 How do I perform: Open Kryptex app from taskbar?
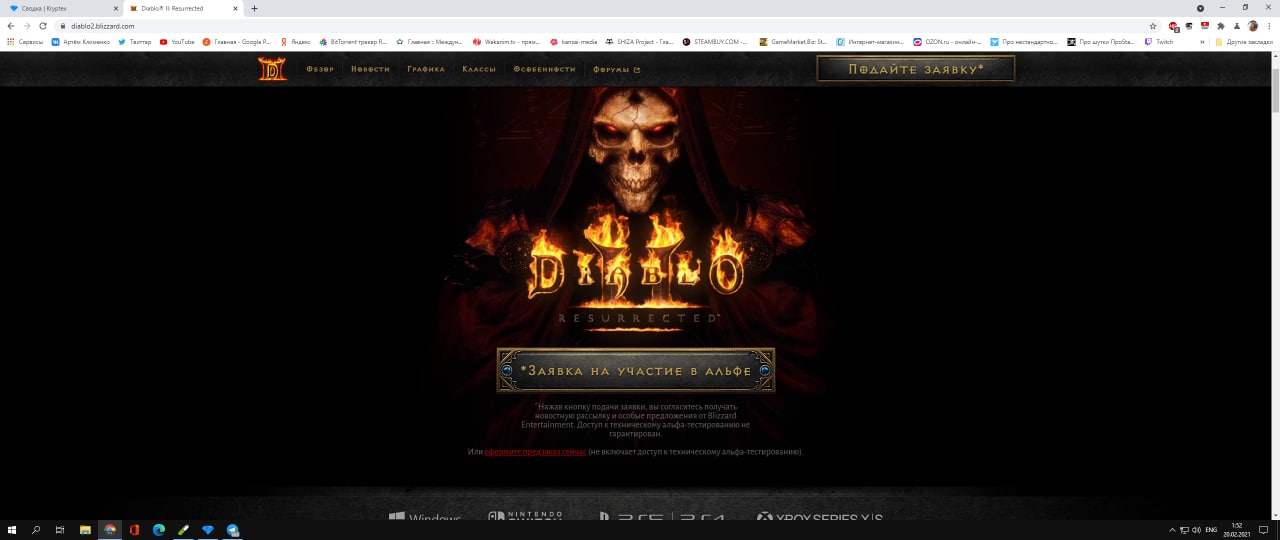point(208,530)
